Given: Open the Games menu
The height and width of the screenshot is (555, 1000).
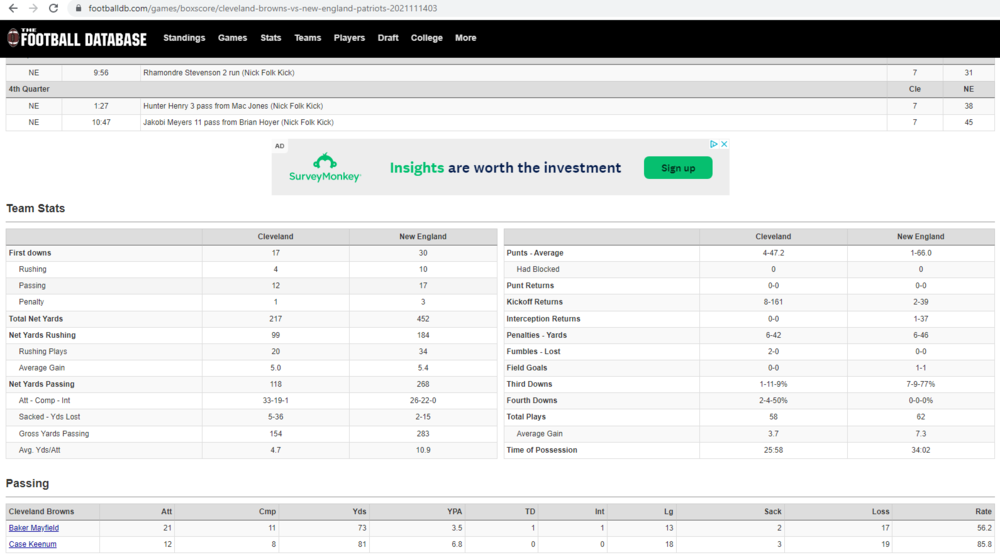Looking at the screenshot, I should tap(232, 38).
